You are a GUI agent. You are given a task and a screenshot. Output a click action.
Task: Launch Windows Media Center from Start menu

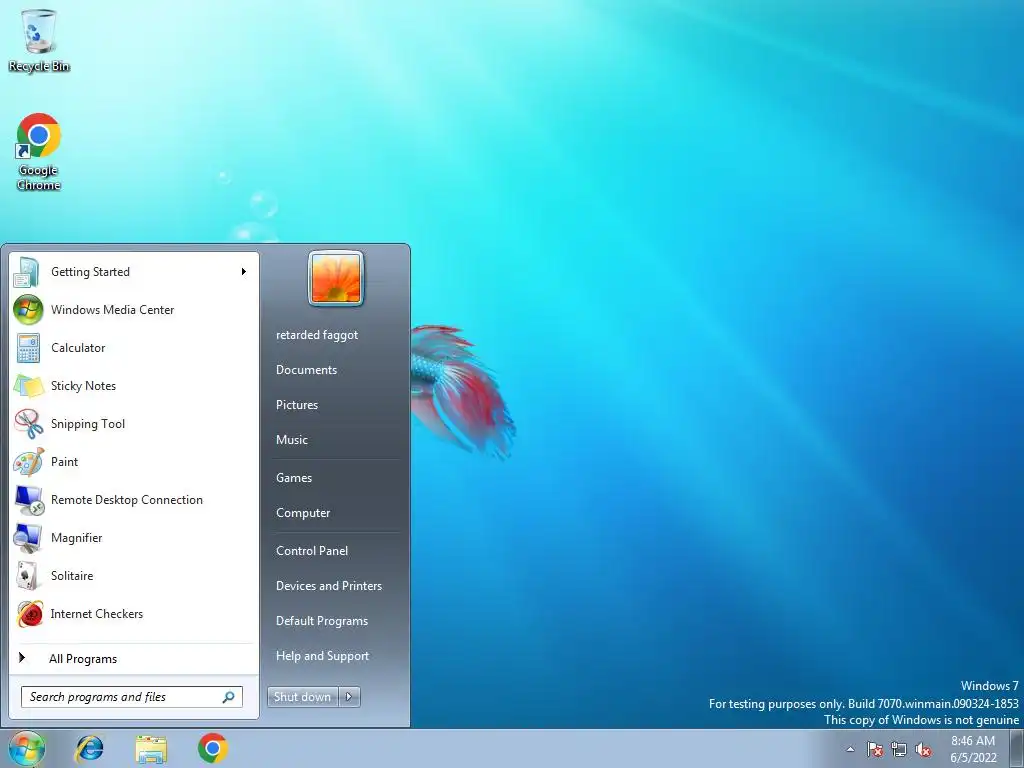click(134, 310)
